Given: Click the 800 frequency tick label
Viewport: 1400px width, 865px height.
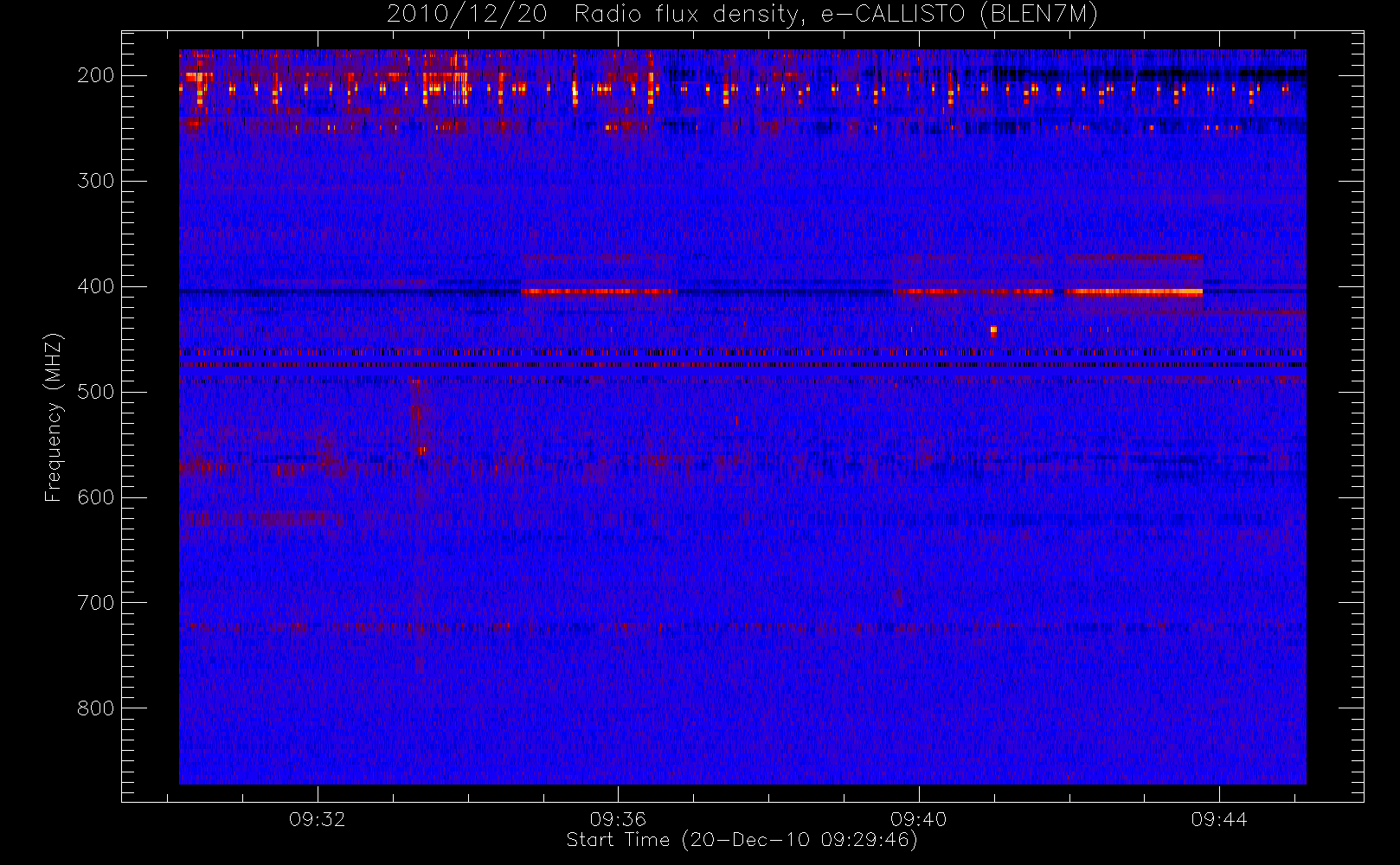Looking at the screenshot, I should pyautogui.click(x=96, y=708).
